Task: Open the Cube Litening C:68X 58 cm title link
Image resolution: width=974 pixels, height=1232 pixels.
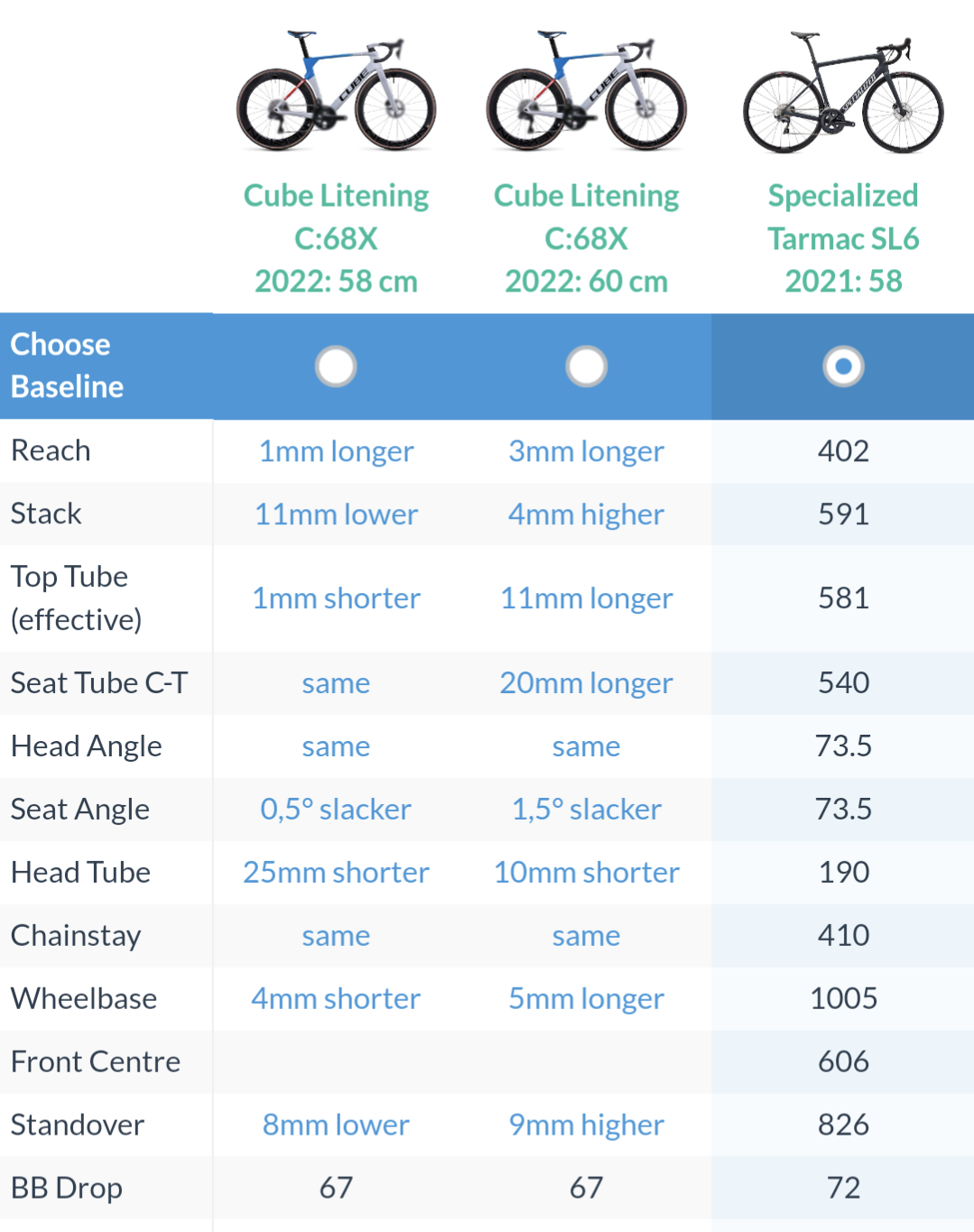Action: 336,238
